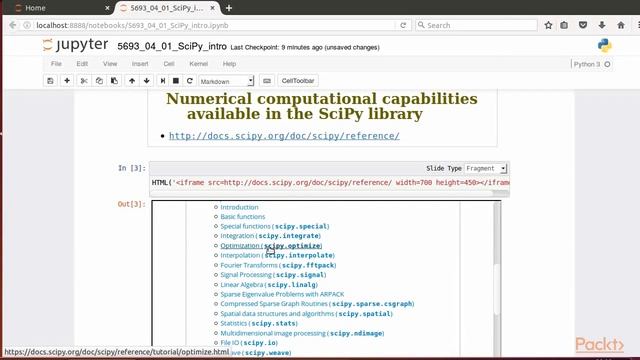Open Fourier Transforms scipy.fftpack link
The image size is (640, 360).
point(278,265)
